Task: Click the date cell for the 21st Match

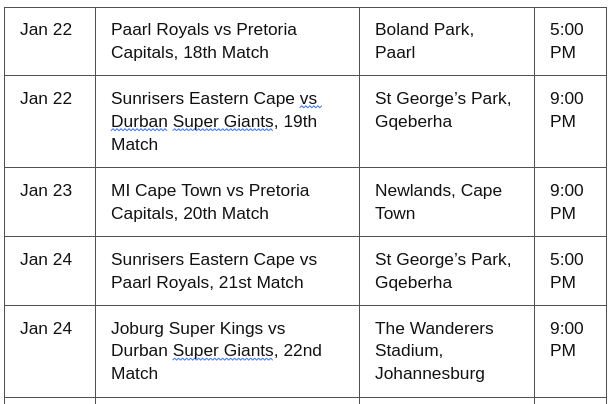Action: coord(50,271)
